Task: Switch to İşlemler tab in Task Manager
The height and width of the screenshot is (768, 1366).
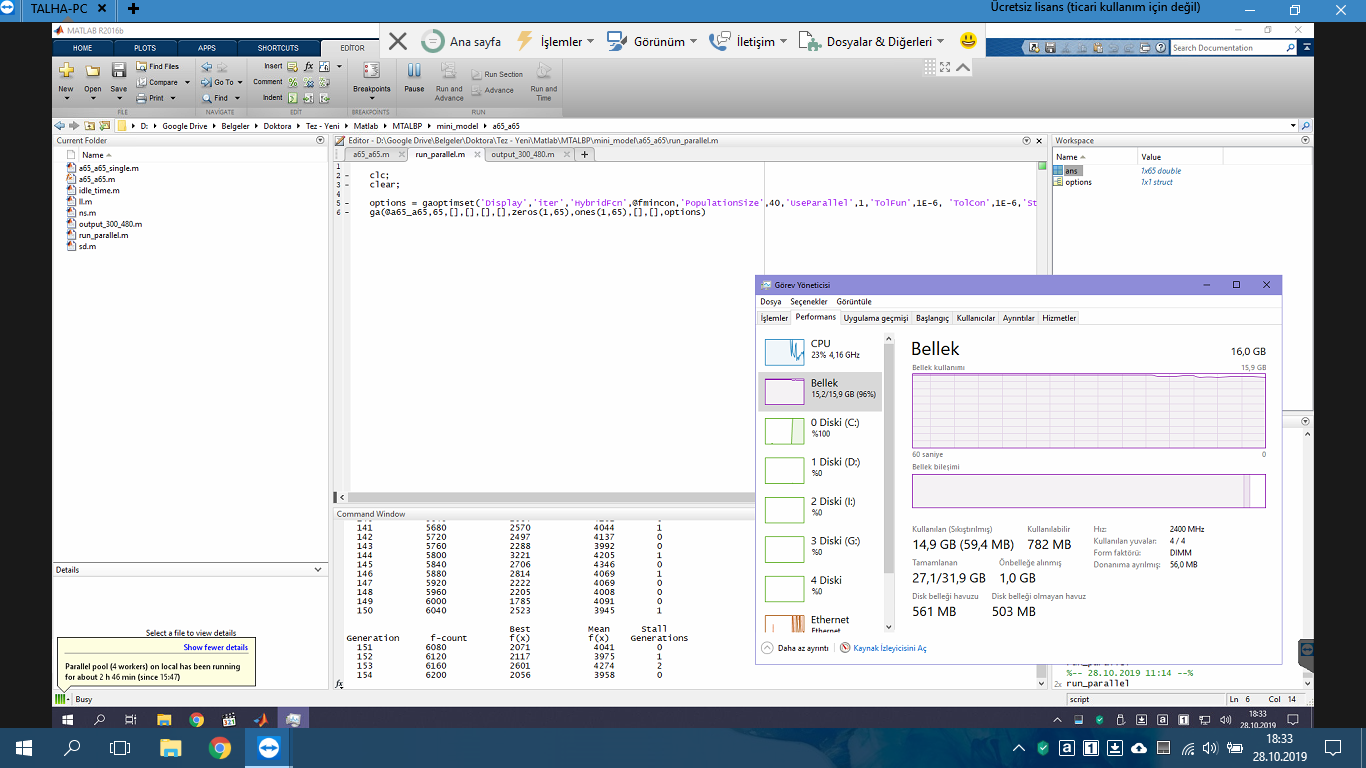Action: click(774, 318)
